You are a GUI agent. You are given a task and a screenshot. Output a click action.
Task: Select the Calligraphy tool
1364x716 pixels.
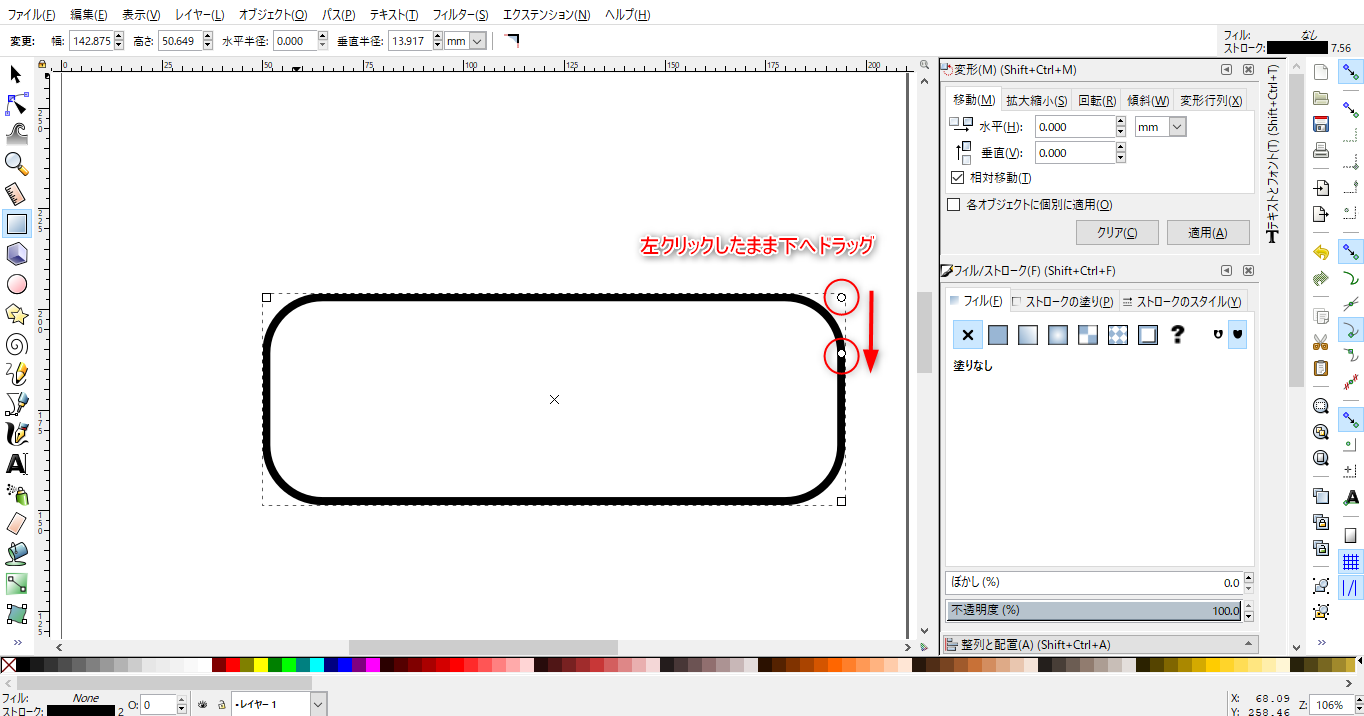tap(16, 434)
